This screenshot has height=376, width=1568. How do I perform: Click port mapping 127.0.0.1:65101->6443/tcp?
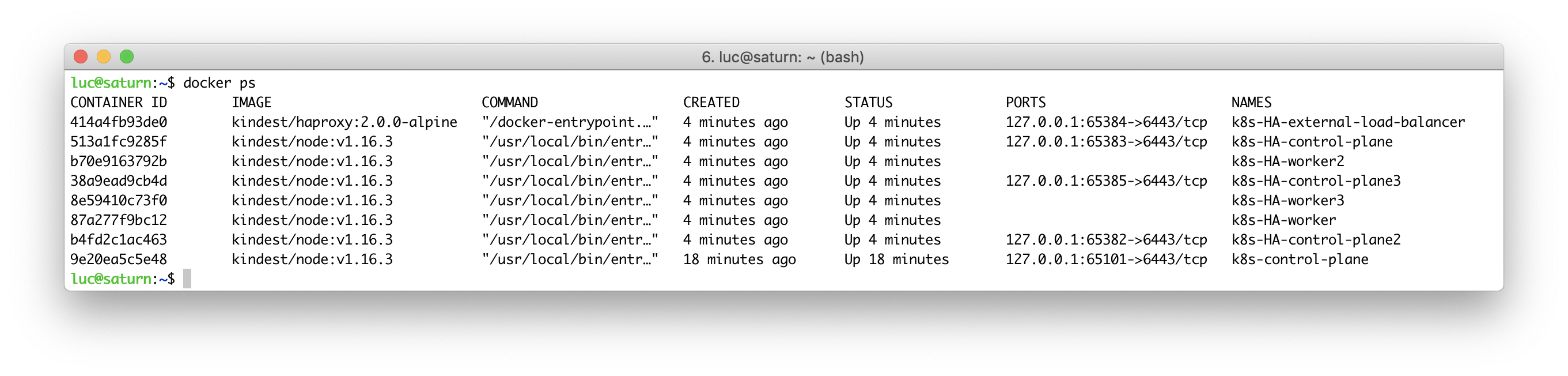(x=1106, y=259)
